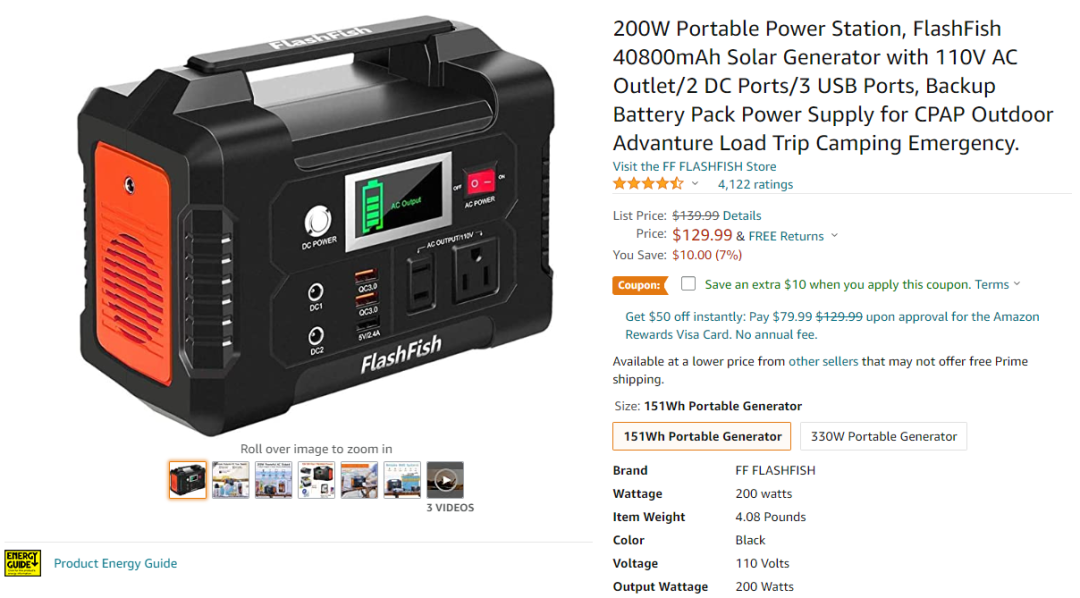The width and height of the screenshot is (1080, 598).
Task: Visit the FF FLASHFISH Store link
Action: [x=694, y=166]
